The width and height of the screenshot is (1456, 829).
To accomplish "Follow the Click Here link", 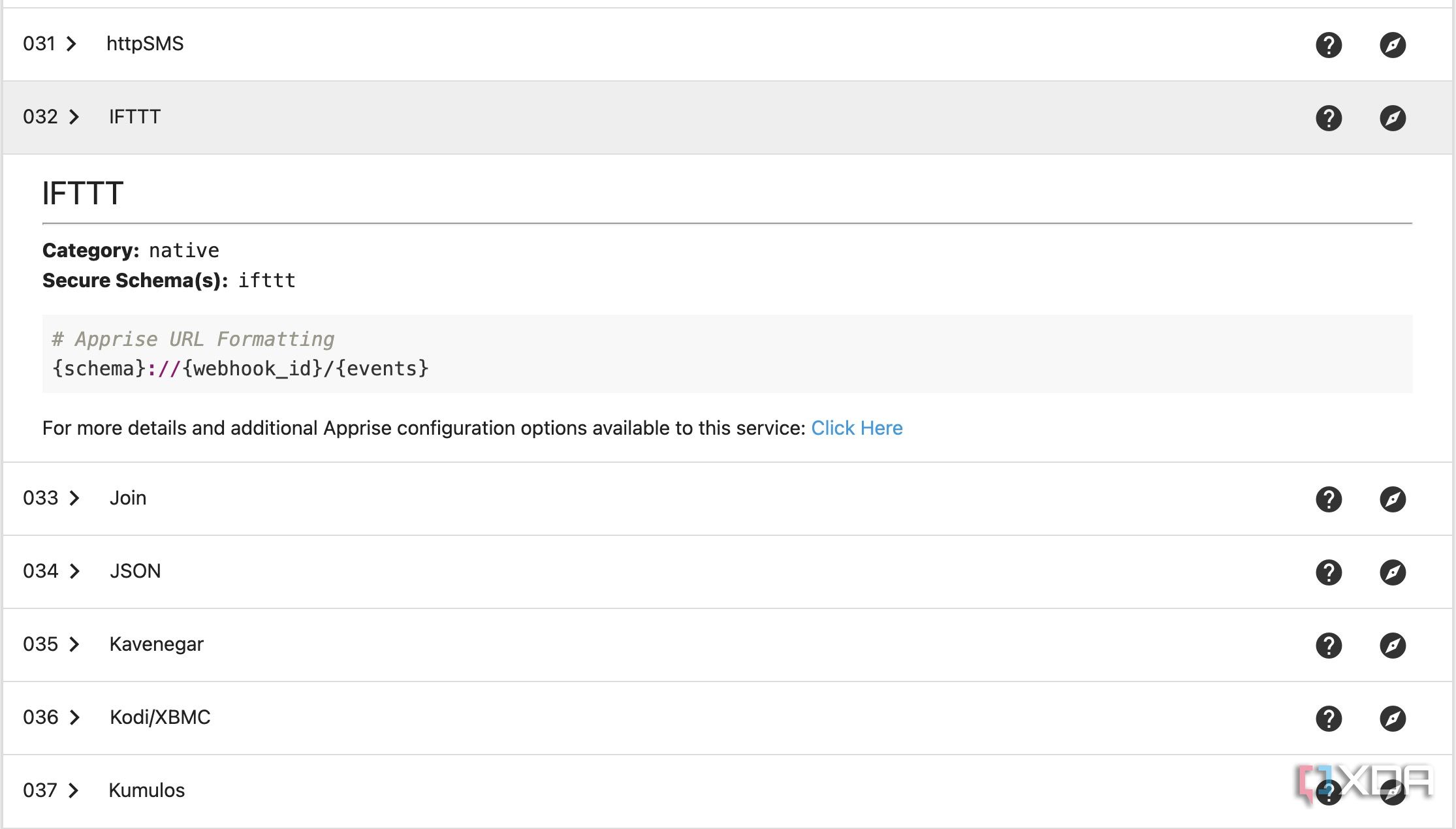I will pyautogui.click(x=857, y=428).
